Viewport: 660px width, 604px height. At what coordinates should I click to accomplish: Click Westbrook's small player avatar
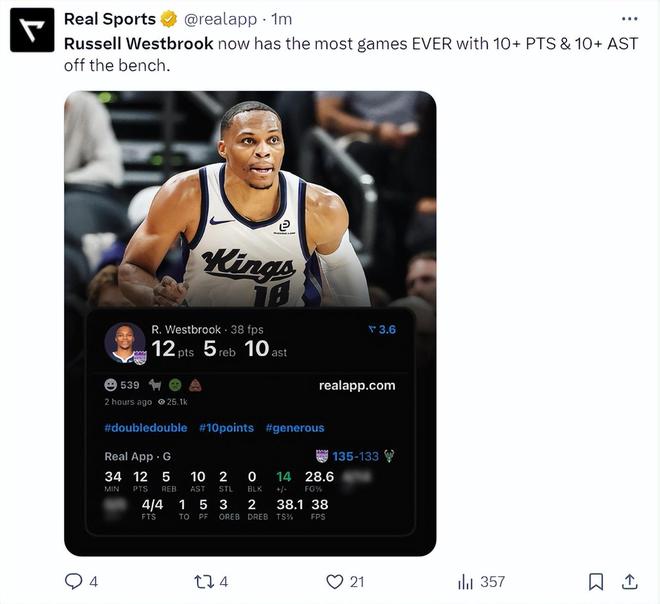click(125, 343)
